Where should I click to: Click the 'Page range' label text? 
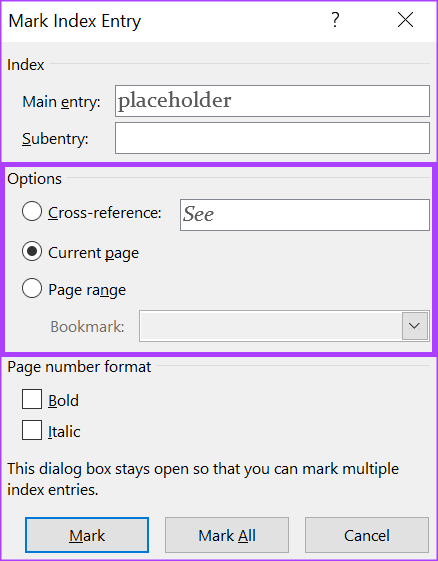[87, 290]
